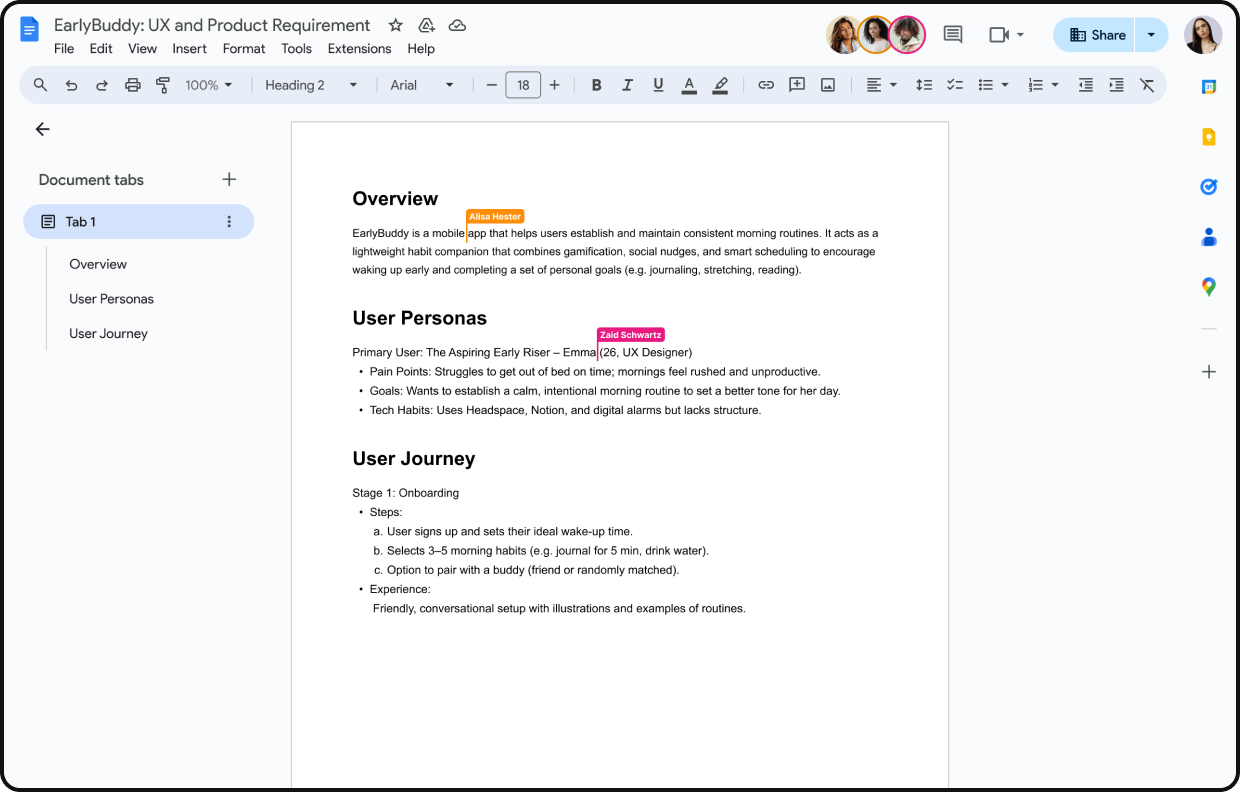Viewport: 1240px width, 792px height.
Task: Open zoom level 100% dropdown
Action: click(x=209, y=85)
